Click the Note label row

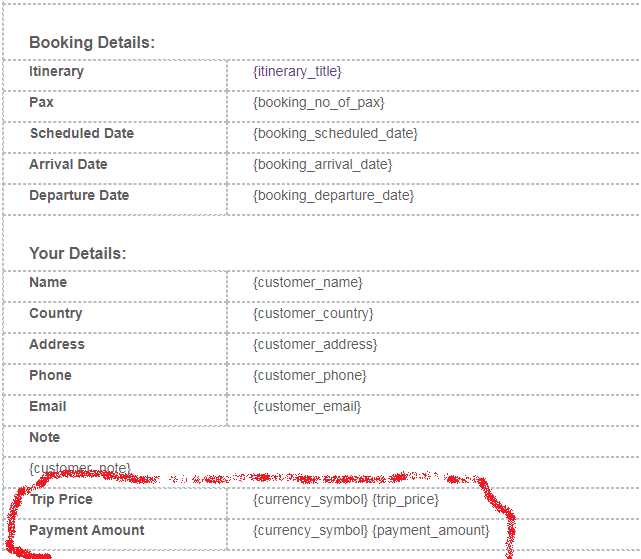click(321, 441)
